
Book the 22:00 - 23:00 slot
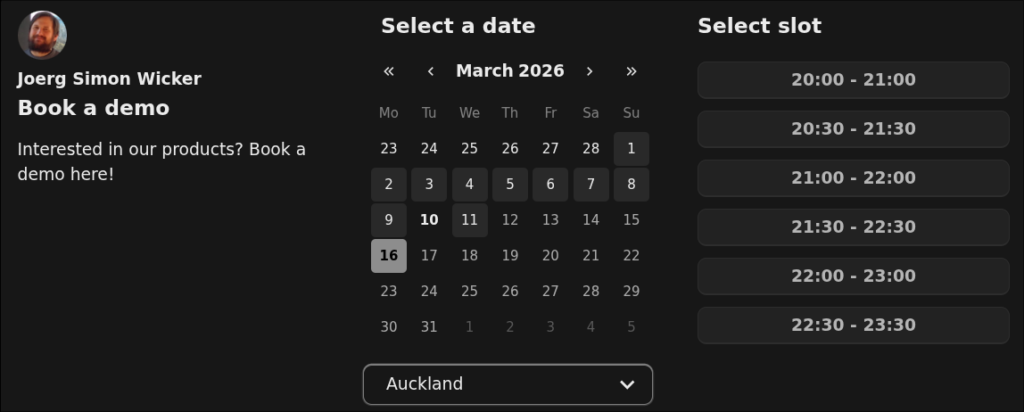coord(853,276)
